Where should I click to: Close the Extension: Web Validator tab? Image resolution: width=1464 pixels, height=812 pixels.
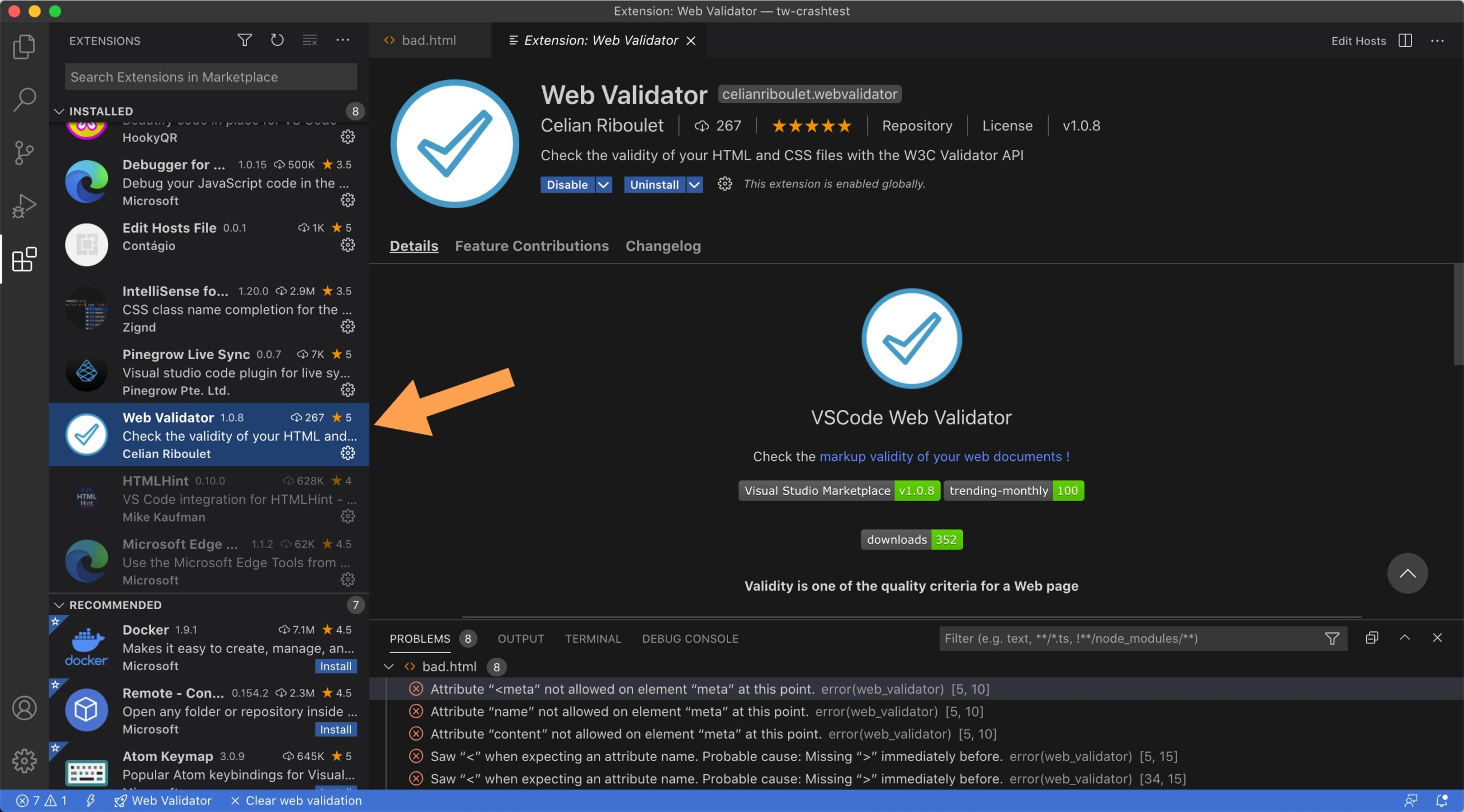691,41
